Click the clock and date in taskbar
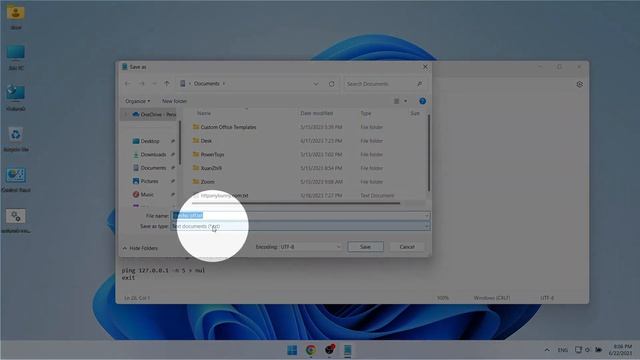 (x=620, y=350)
